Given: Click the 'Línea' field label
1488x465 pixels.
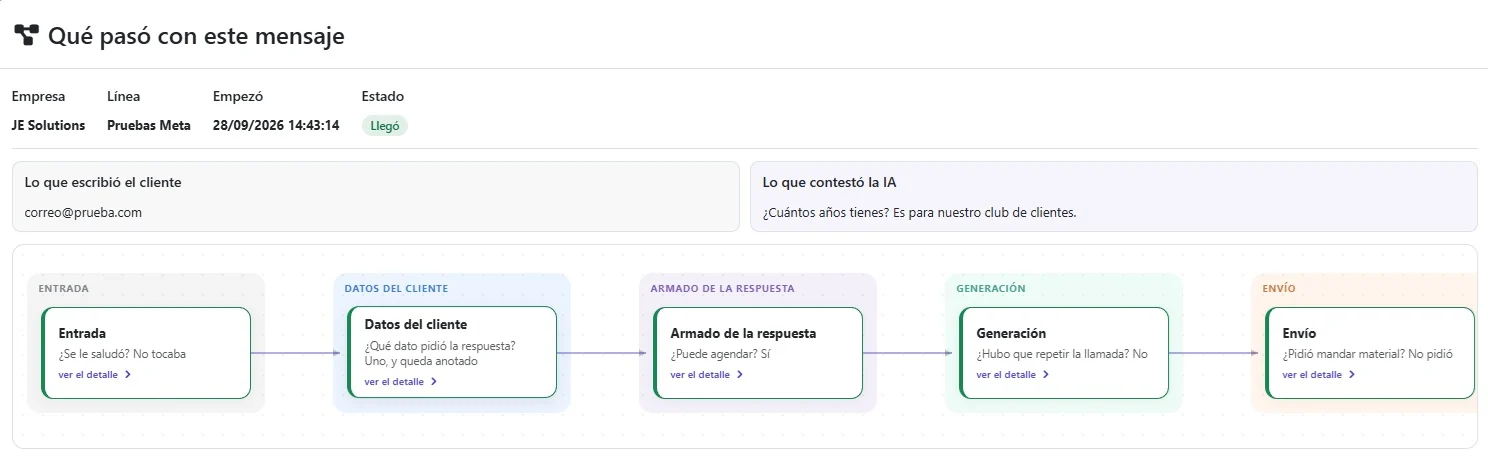Looking at the screenshot, I should click(124, 97).
